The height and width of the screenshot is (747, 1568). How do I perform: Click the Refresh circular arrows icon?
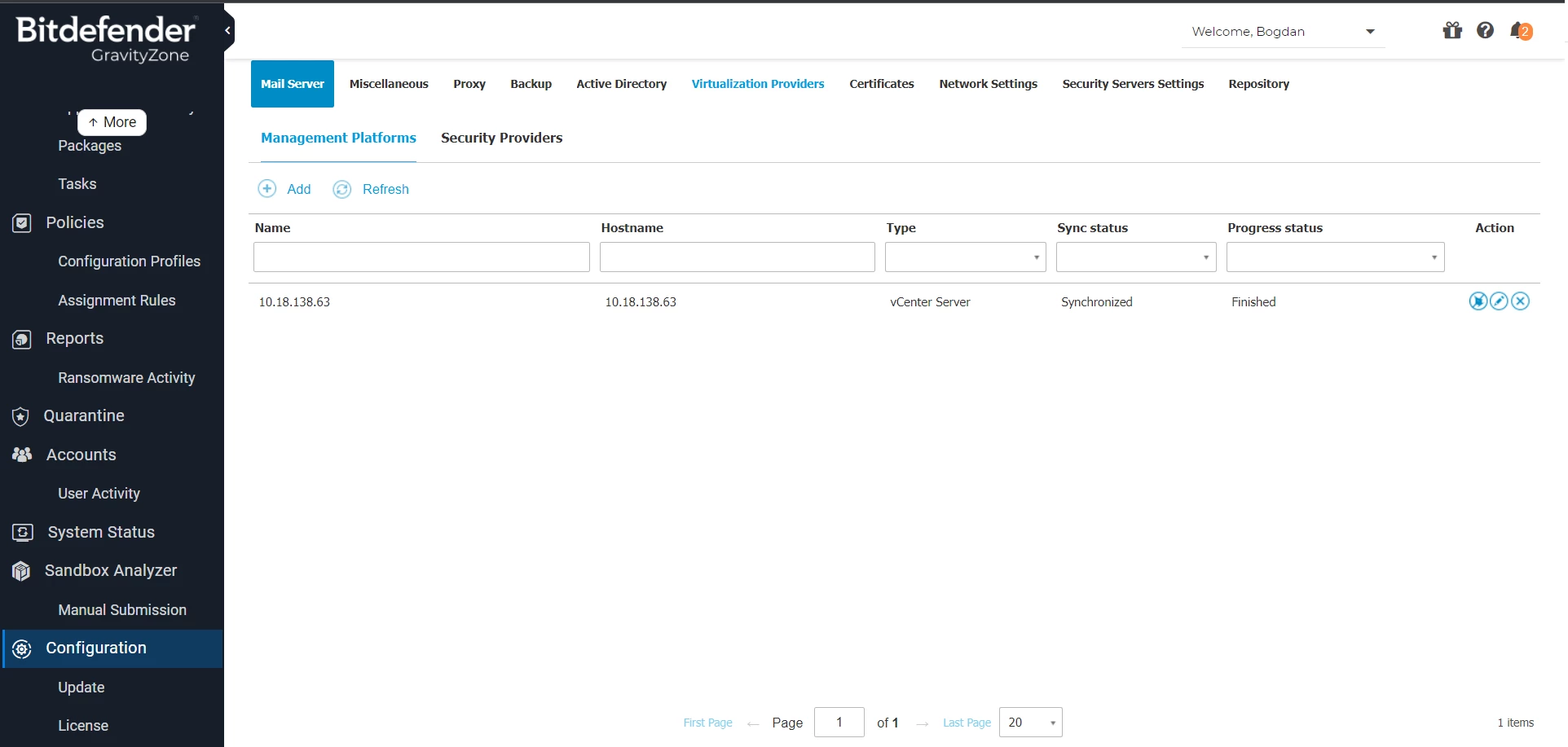[x=342, y=189]
